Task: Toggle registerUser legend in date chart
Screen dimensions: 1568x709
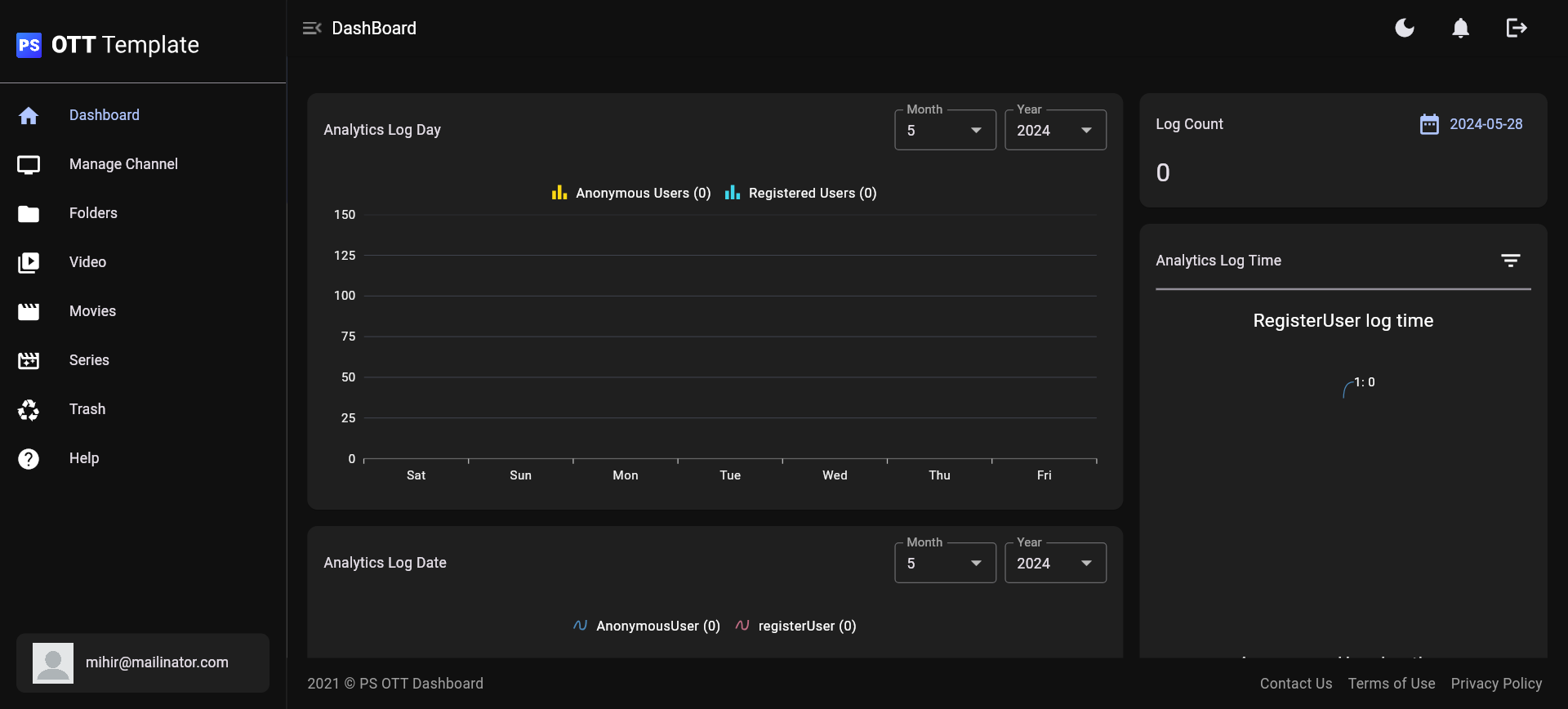Action: click(x=796, y=626)
